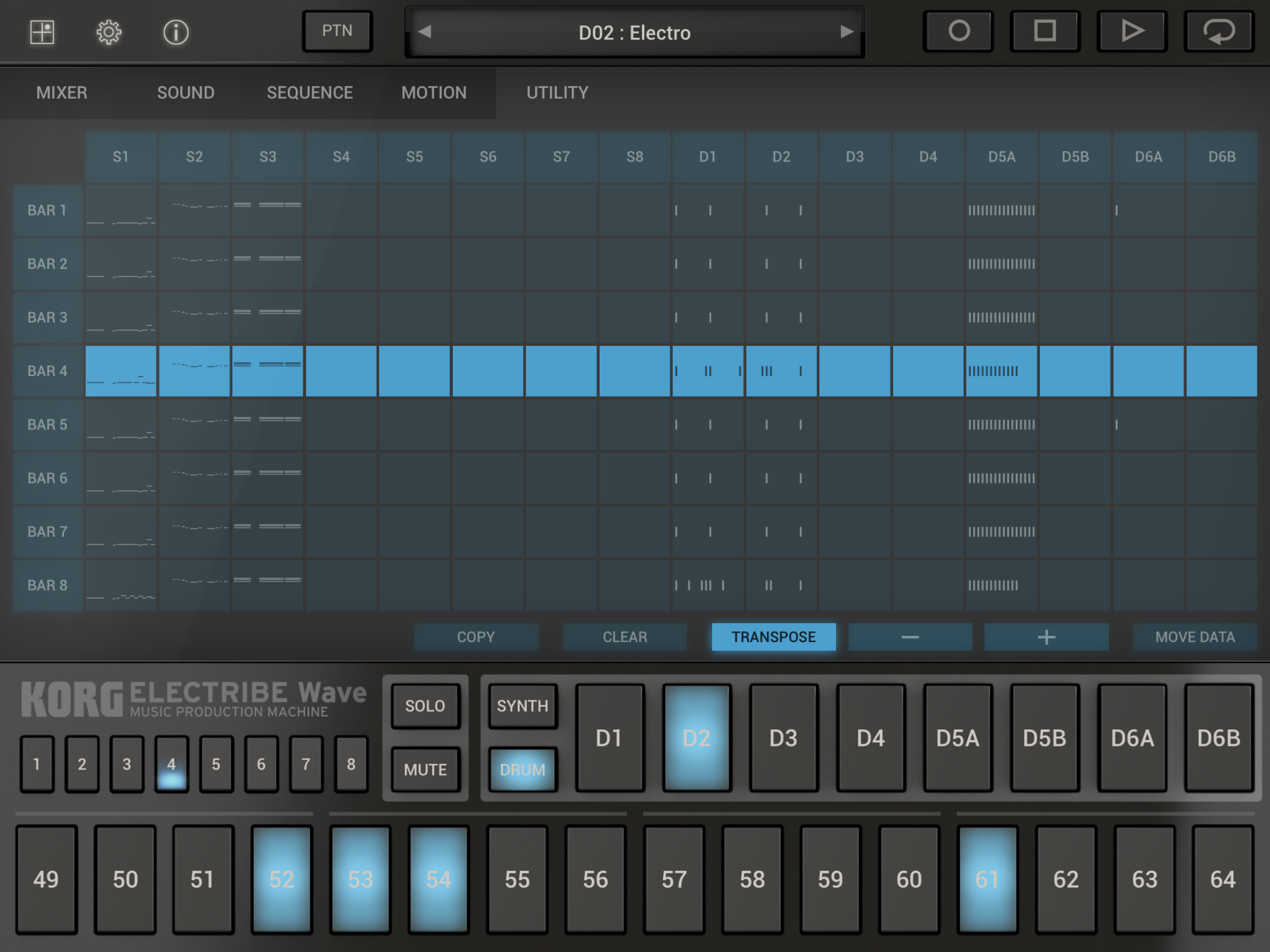Screen dimensions: 1270x952
Task: Open the info icon
Action: tap(176, 32)
